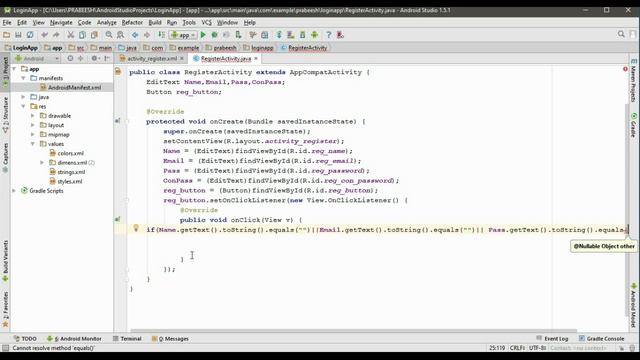Screen dimensions: 640x360
Task: Expand the dimens.xml node
Action: click(x=42, y=162)
